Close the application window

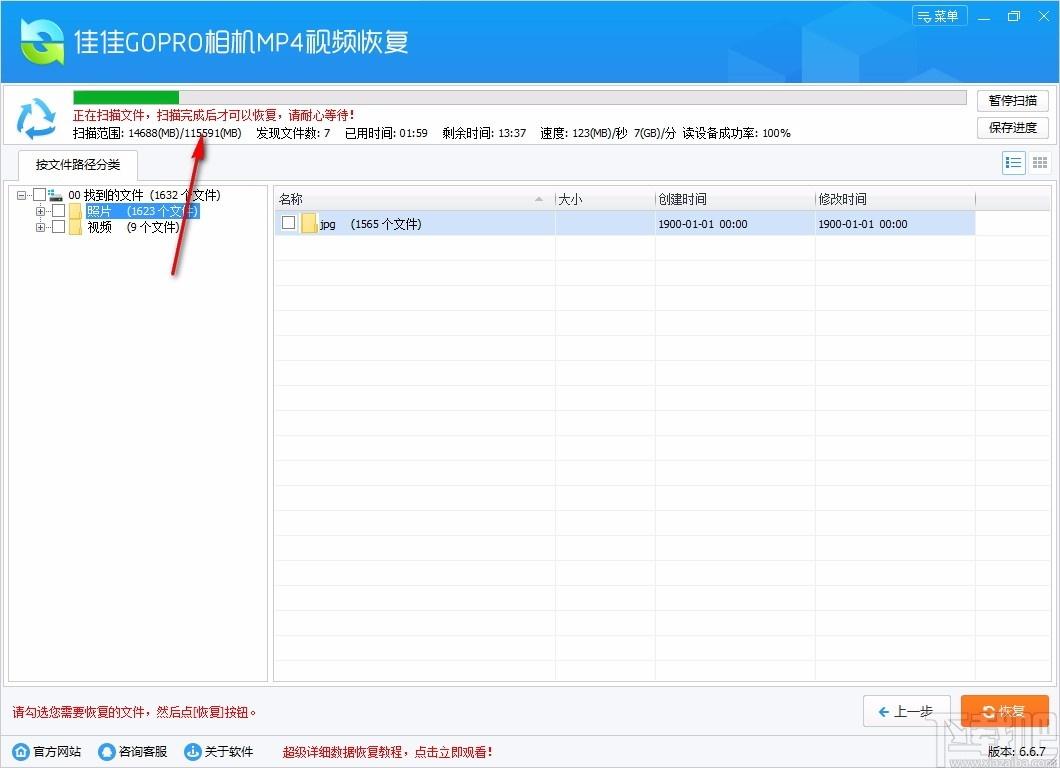[x=1044, y=16]
